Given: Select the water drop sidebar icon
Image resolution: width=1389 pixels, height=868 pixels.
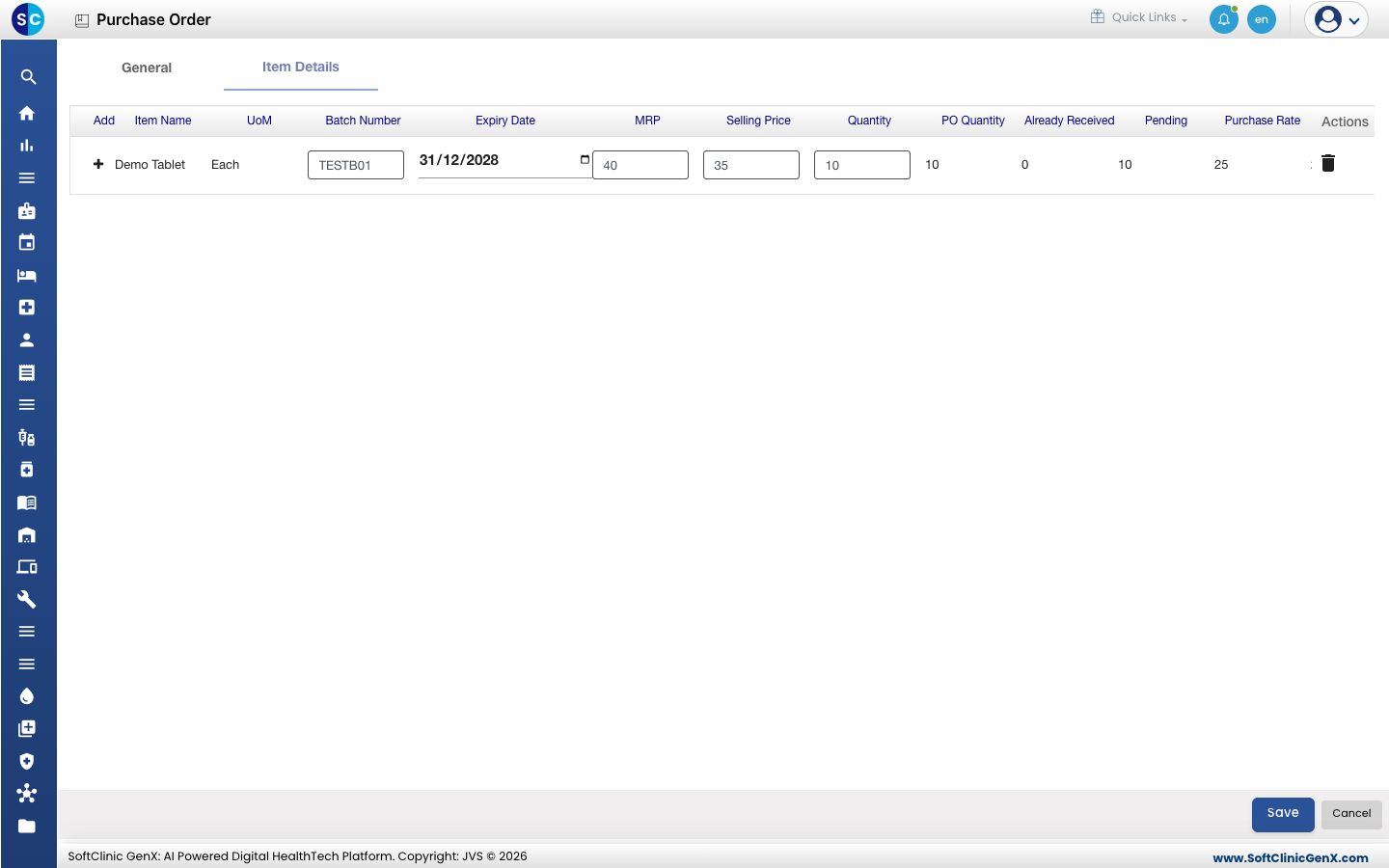Looking at the screenshot, I should coord(27,696).
